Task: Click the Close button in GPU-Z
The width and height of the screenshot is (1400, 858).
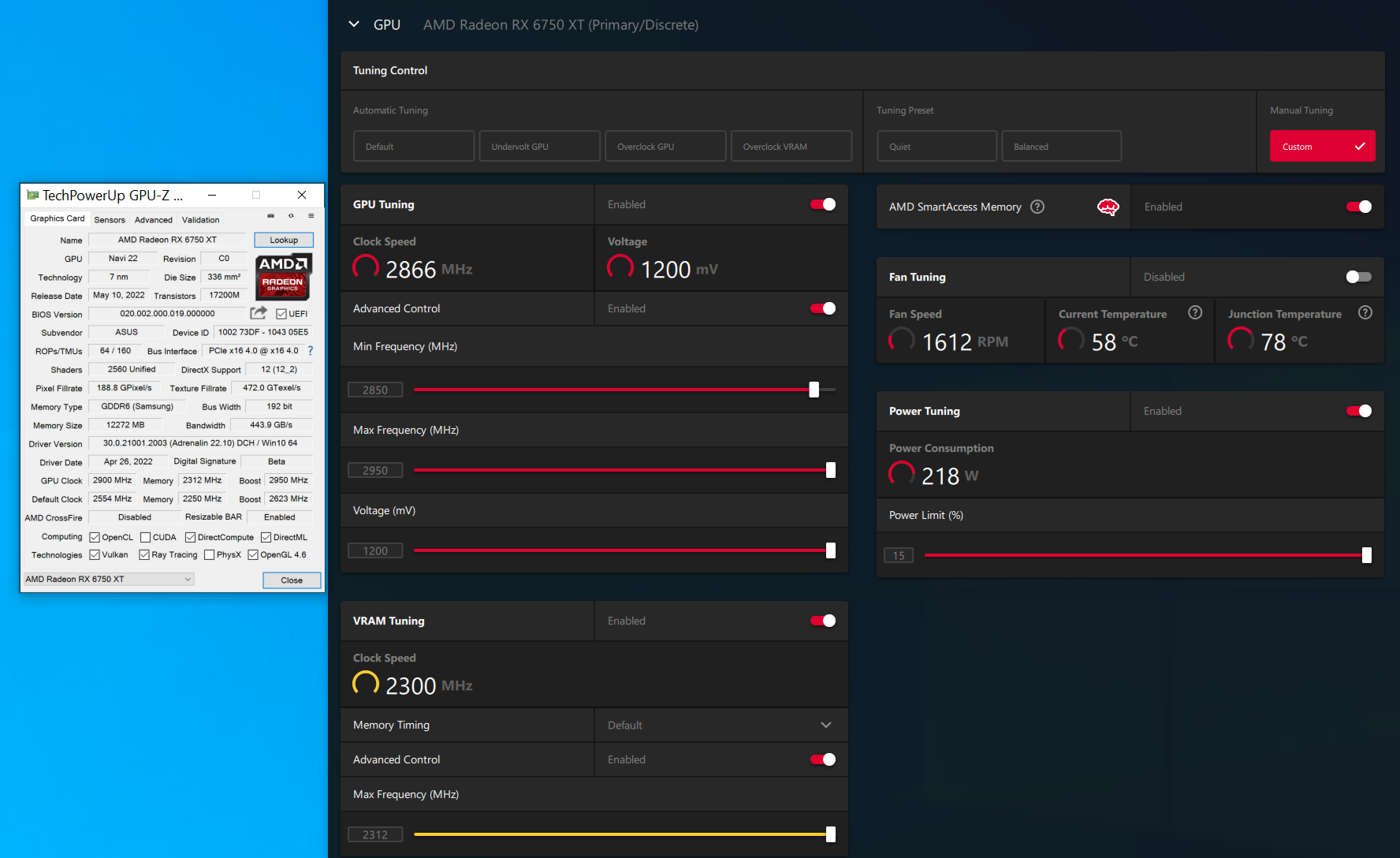Action: point(292,580)
